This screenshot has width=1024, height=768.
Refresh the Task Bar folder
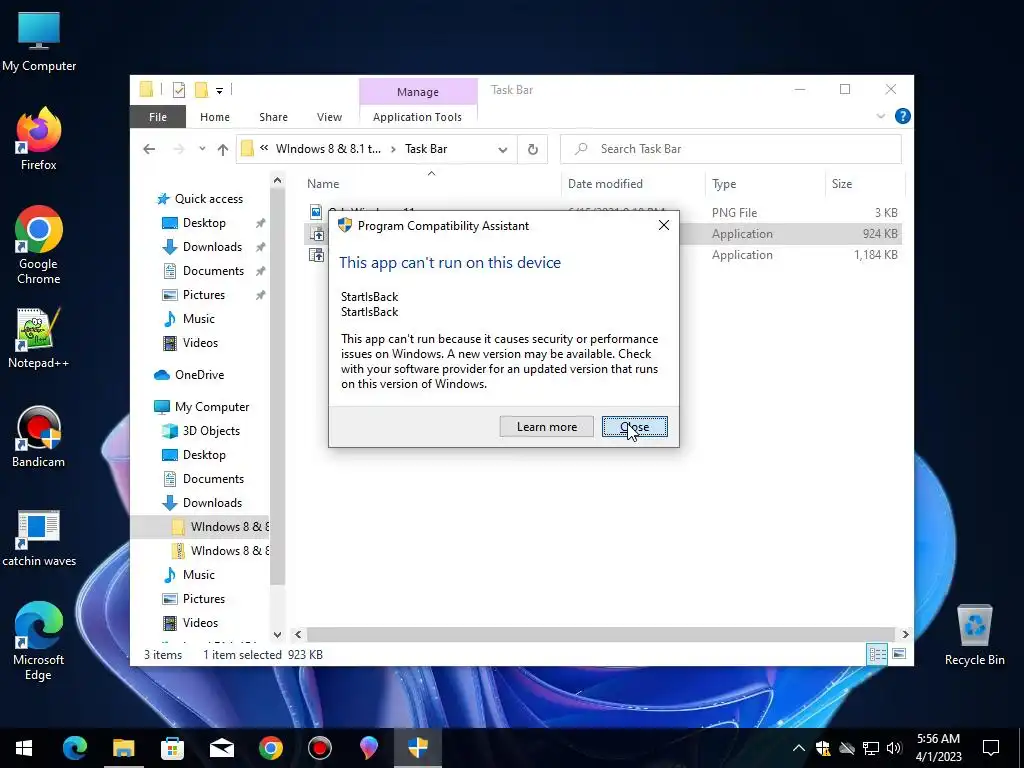tap(533, 150)
